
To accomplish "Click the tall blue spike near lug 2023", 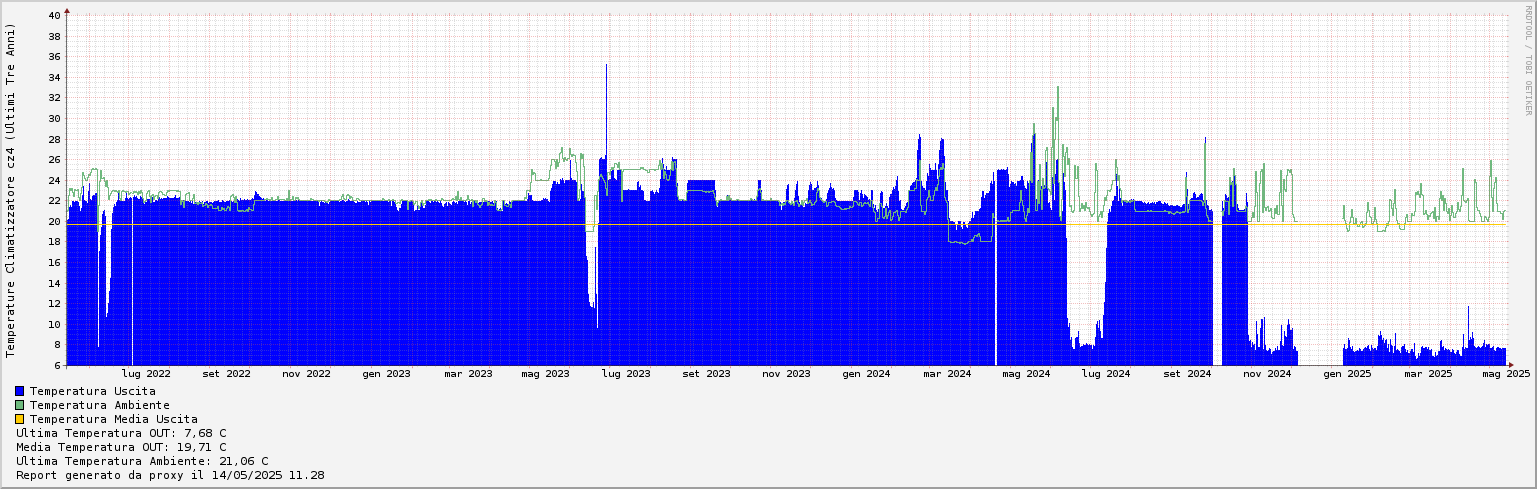I will (x=606, y=110).
